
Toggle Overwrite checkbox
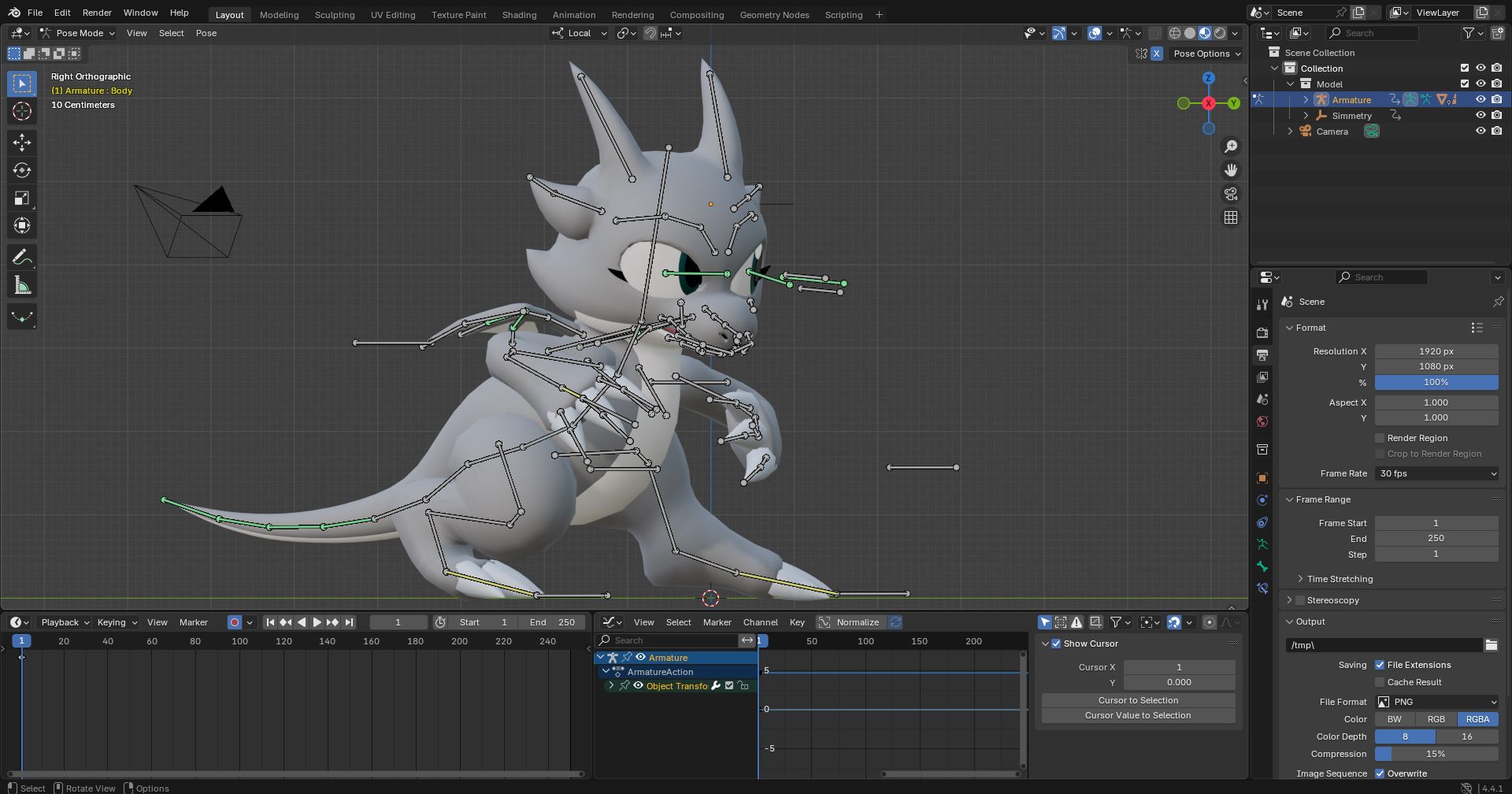1380,774
